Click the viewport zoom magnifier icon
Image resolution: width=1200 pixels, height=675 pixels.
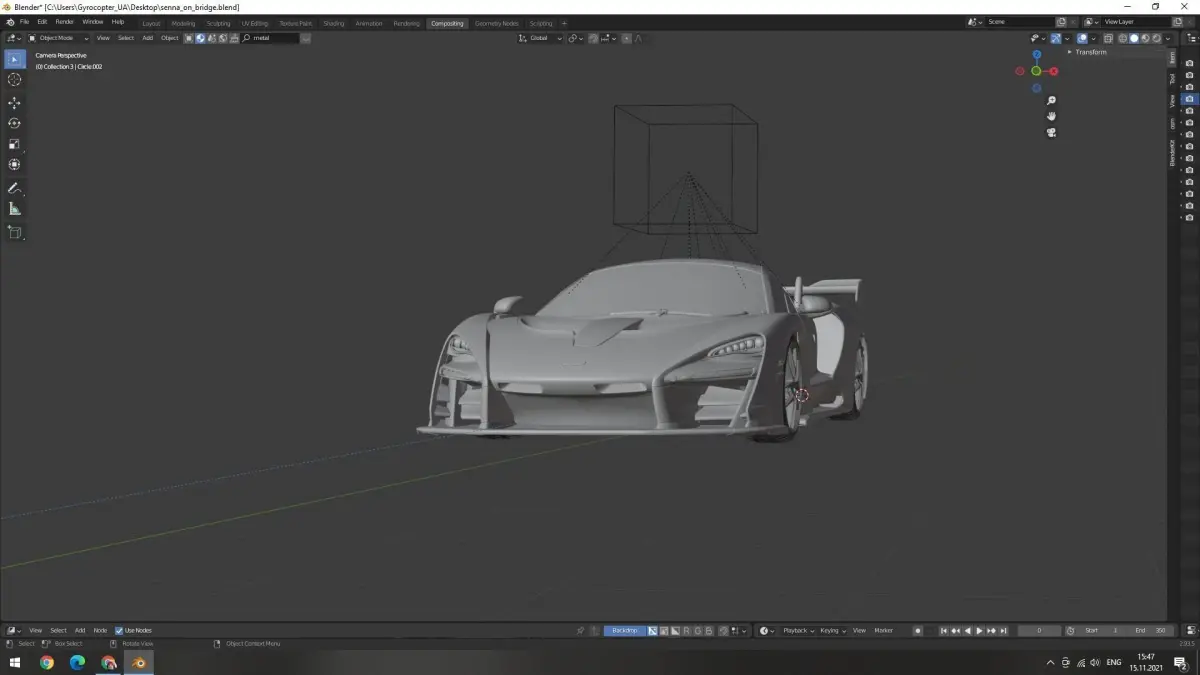click(1051, 101)
